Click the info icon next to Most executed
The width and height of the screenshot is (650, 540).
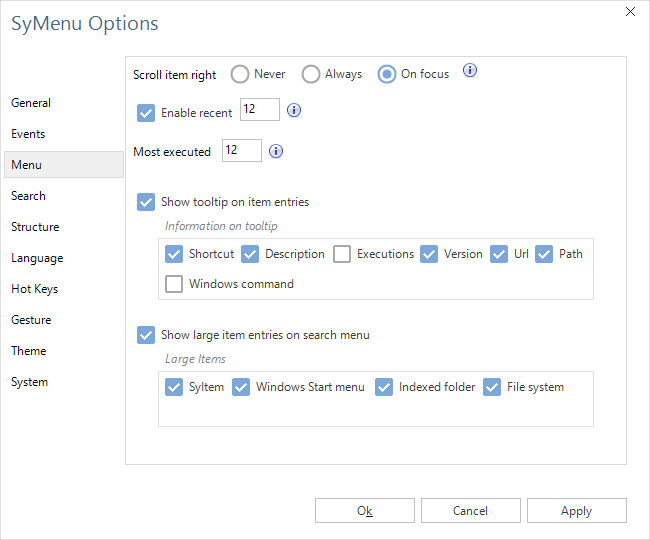[x=276, y=151]
